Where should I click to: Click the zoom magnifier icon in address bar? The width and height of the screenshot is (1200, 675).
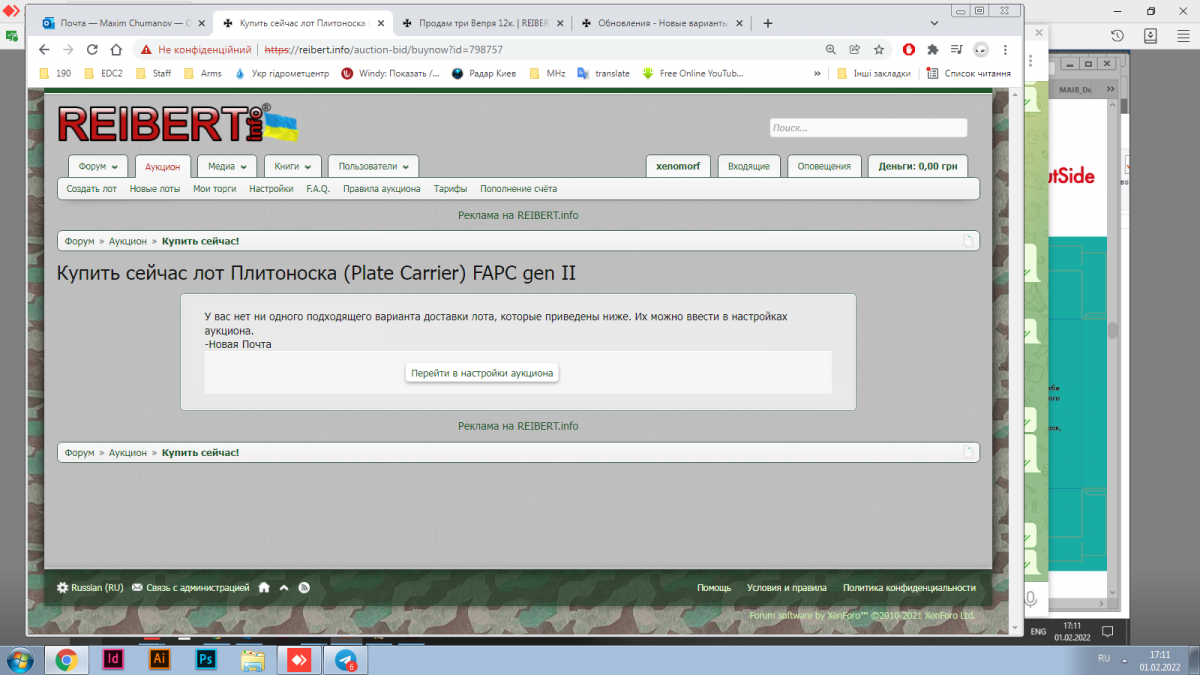[x=830, y=49]
